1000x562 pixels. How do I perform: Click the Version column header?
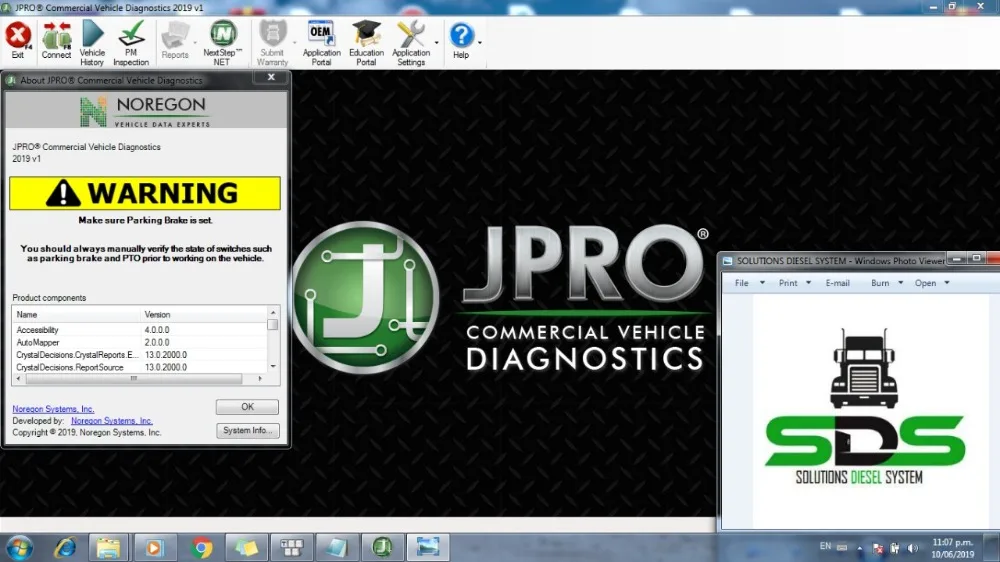(x=203, y=314)
